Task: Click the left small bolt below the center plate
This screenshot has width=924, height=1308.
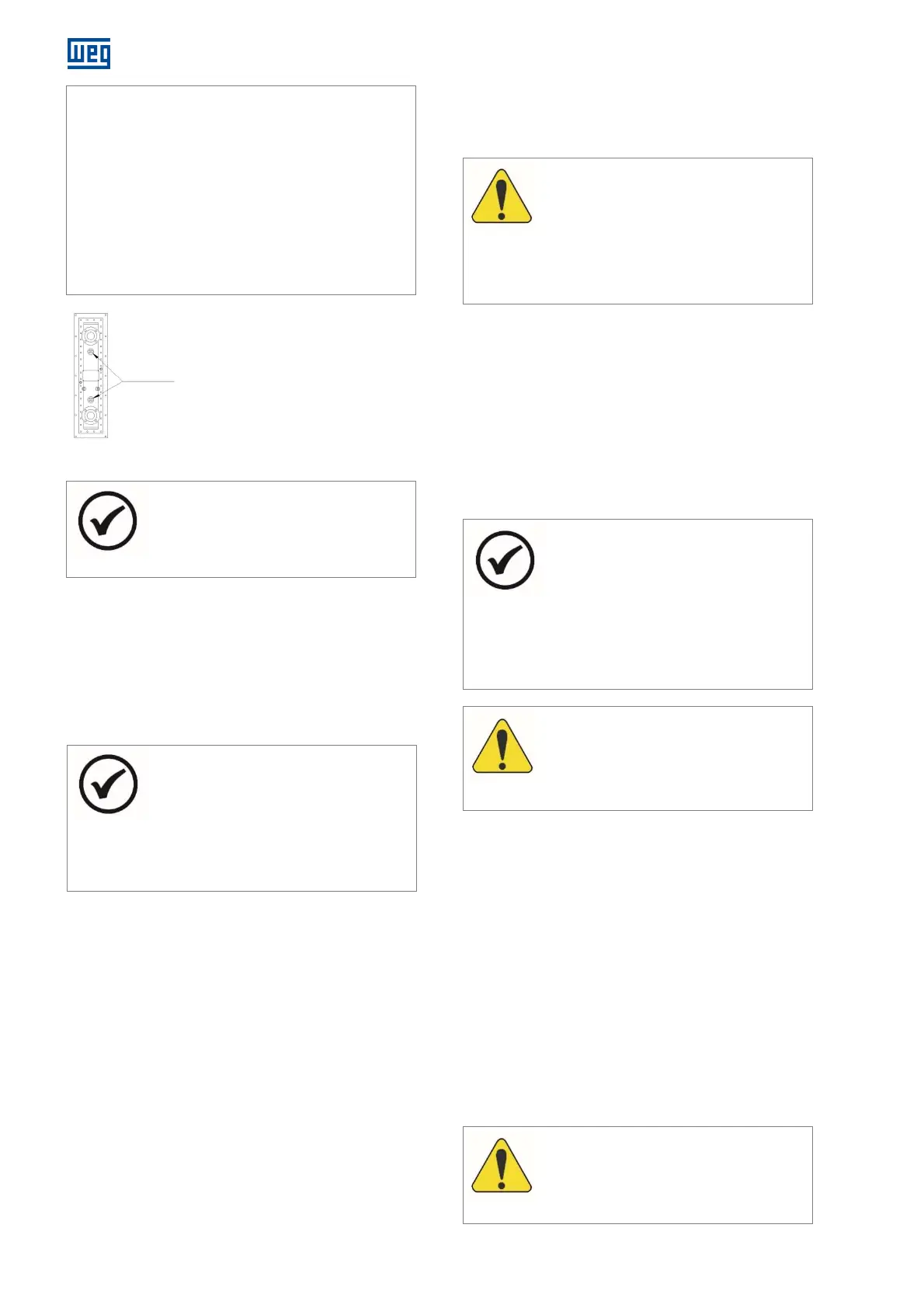Action: (x=84, y=388)
